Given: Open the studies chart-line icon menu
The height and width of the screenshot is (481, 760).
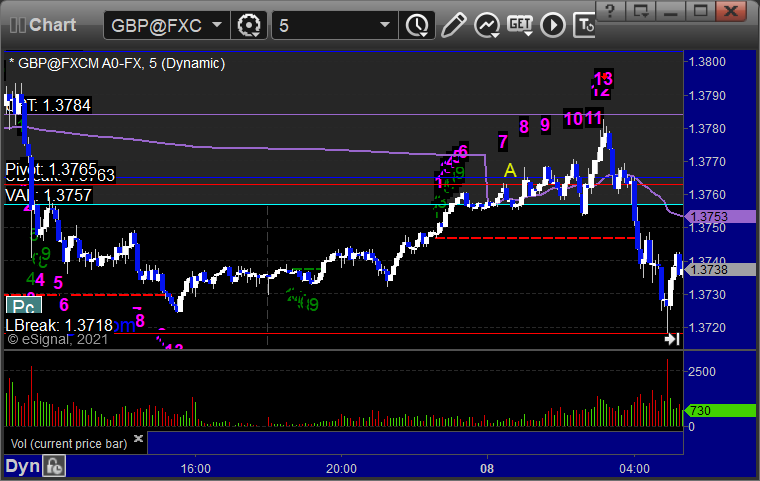Looking at the screenshot, I should [487, 25].
